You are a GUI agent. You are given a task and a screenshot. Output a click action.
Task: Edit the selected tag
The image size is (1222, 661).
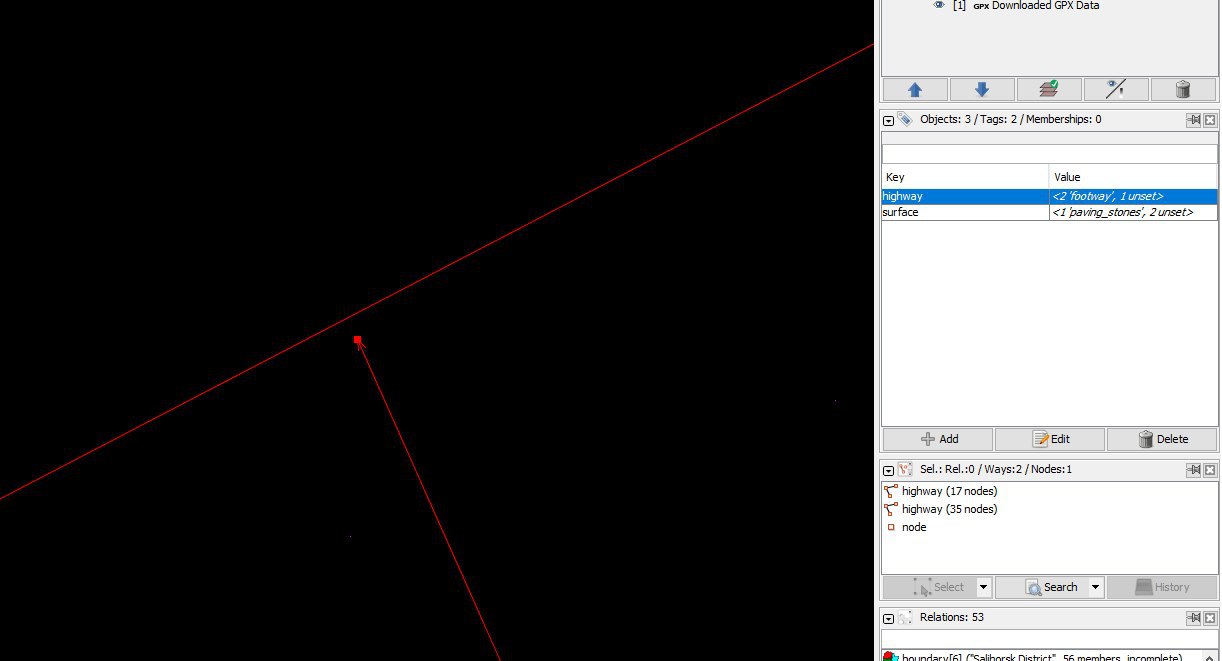[1050, 439]
